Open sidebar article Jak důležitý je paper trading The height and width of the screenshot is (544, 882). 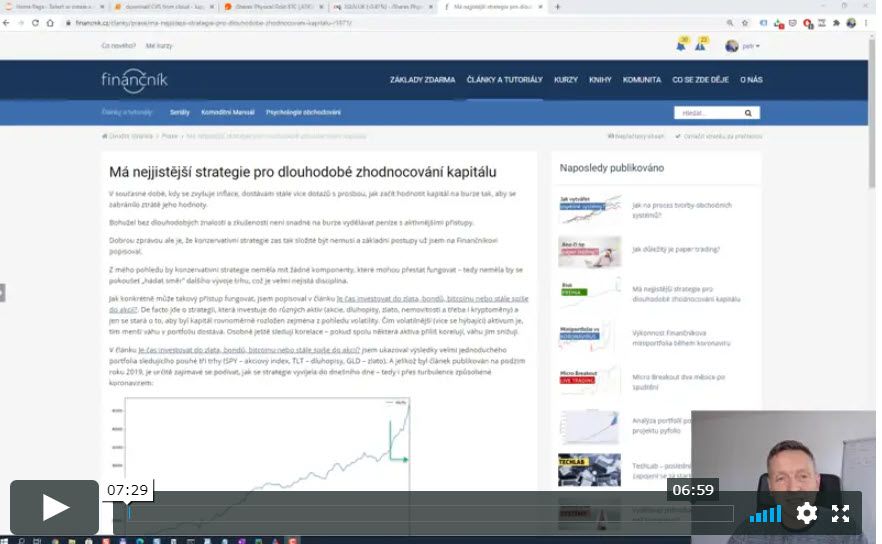[x=676, y=249]
